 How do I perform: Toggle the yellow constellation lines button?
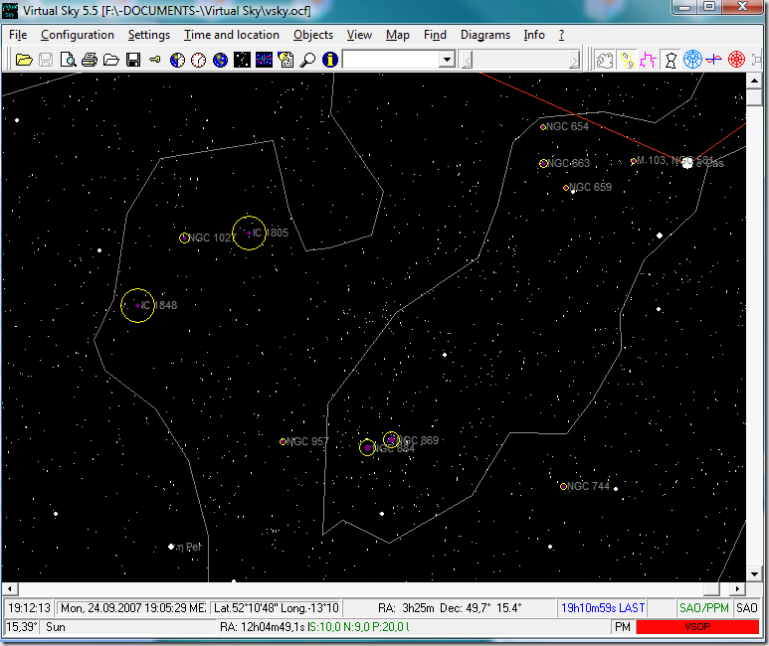(626, 60)
